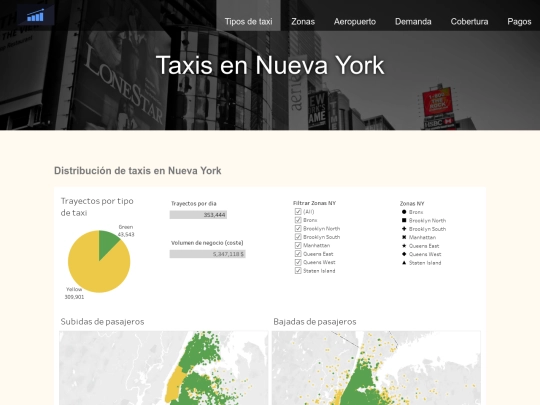Toggle Queens West filter checkbox
Image resolution: width=540 pixels, height=405 pixels.
click(x=298, y=262)
